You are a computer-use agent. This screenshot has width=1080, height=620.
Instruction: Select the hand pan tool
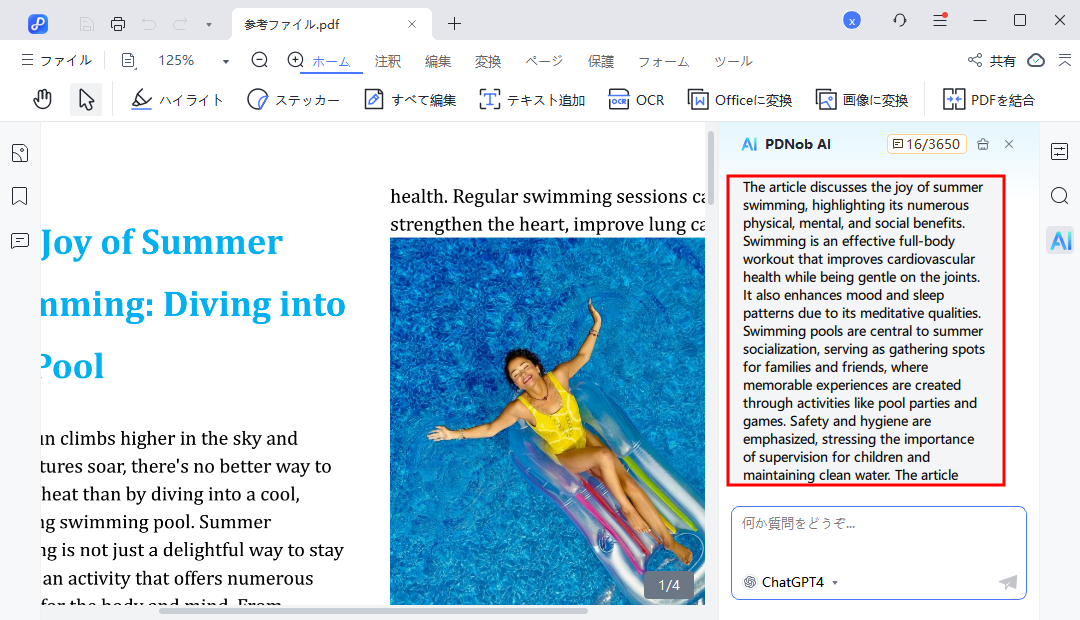pyautogui.click(x=42, y=99)
